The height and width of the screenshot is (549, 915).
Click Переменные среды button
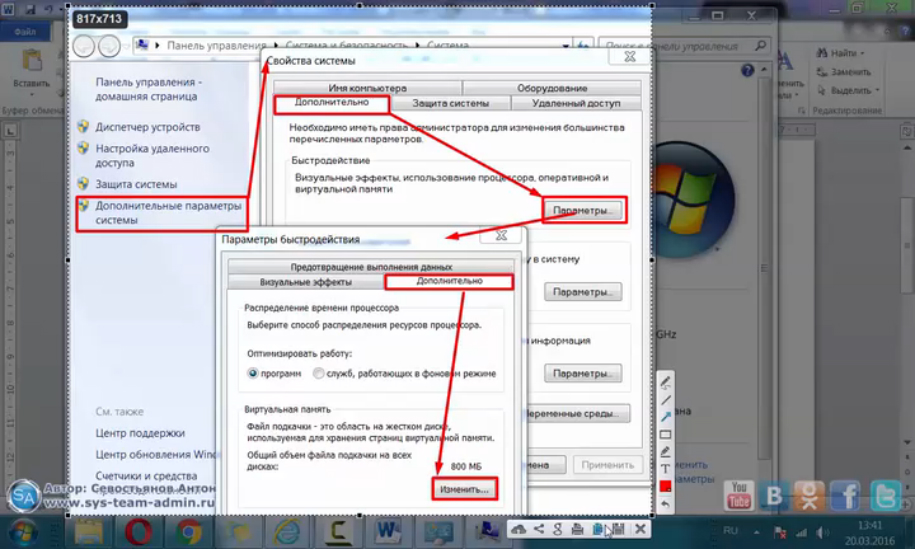tap(578, 414)
